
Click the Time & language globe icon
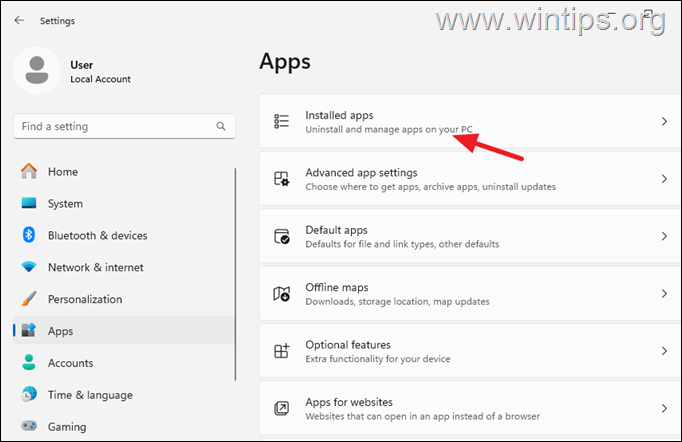(29, 394)
